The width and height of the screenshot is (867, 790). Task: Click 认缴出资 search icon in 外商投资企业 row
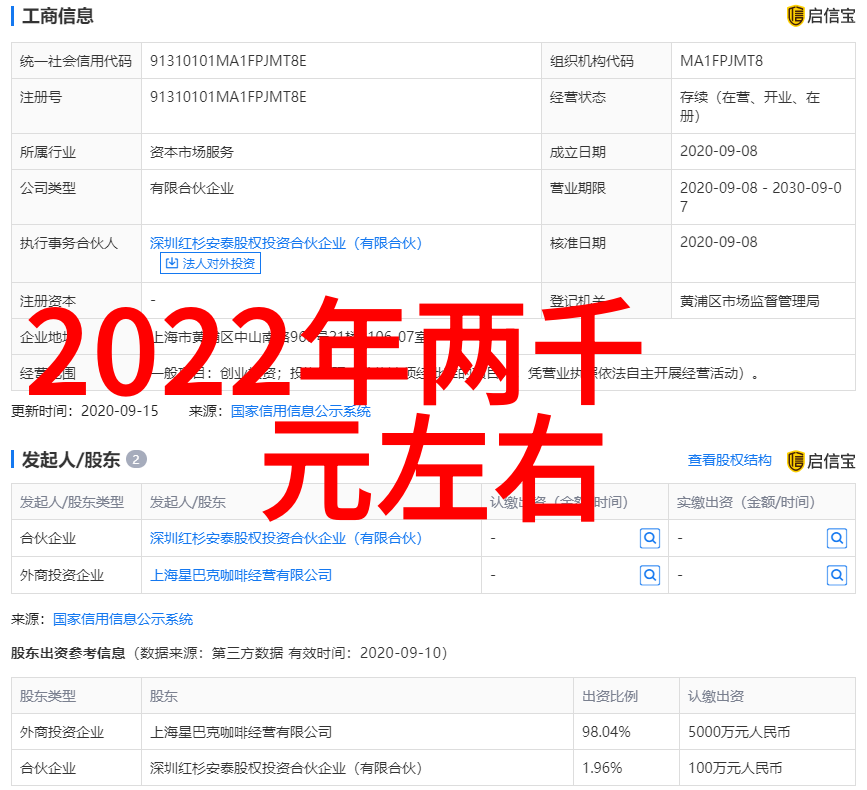coord(650,576)
